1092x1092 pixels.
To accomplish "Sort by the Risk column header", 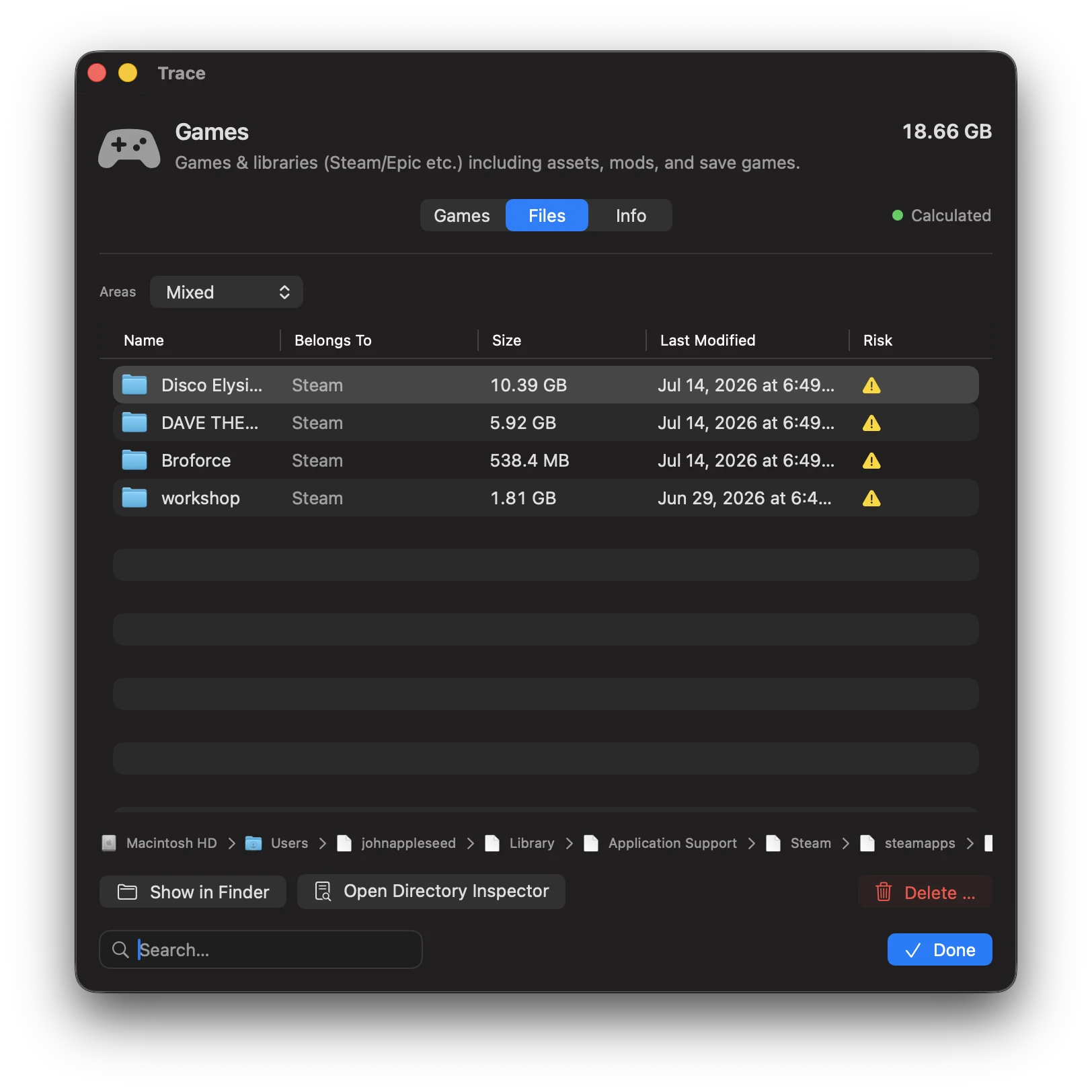I will [x=877, y=340].
